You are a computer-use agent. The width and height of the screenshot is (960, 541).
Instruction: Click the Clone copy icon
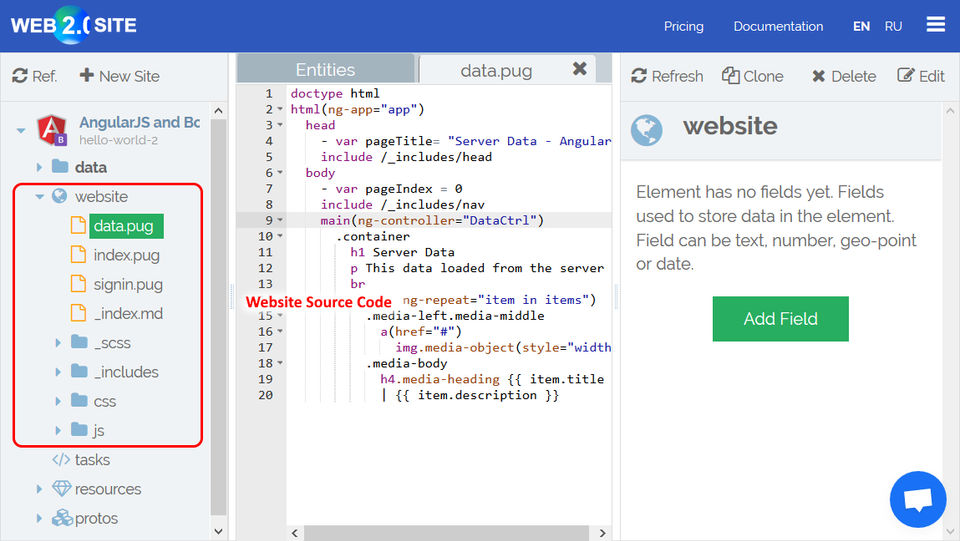click(x=730, y=75)
